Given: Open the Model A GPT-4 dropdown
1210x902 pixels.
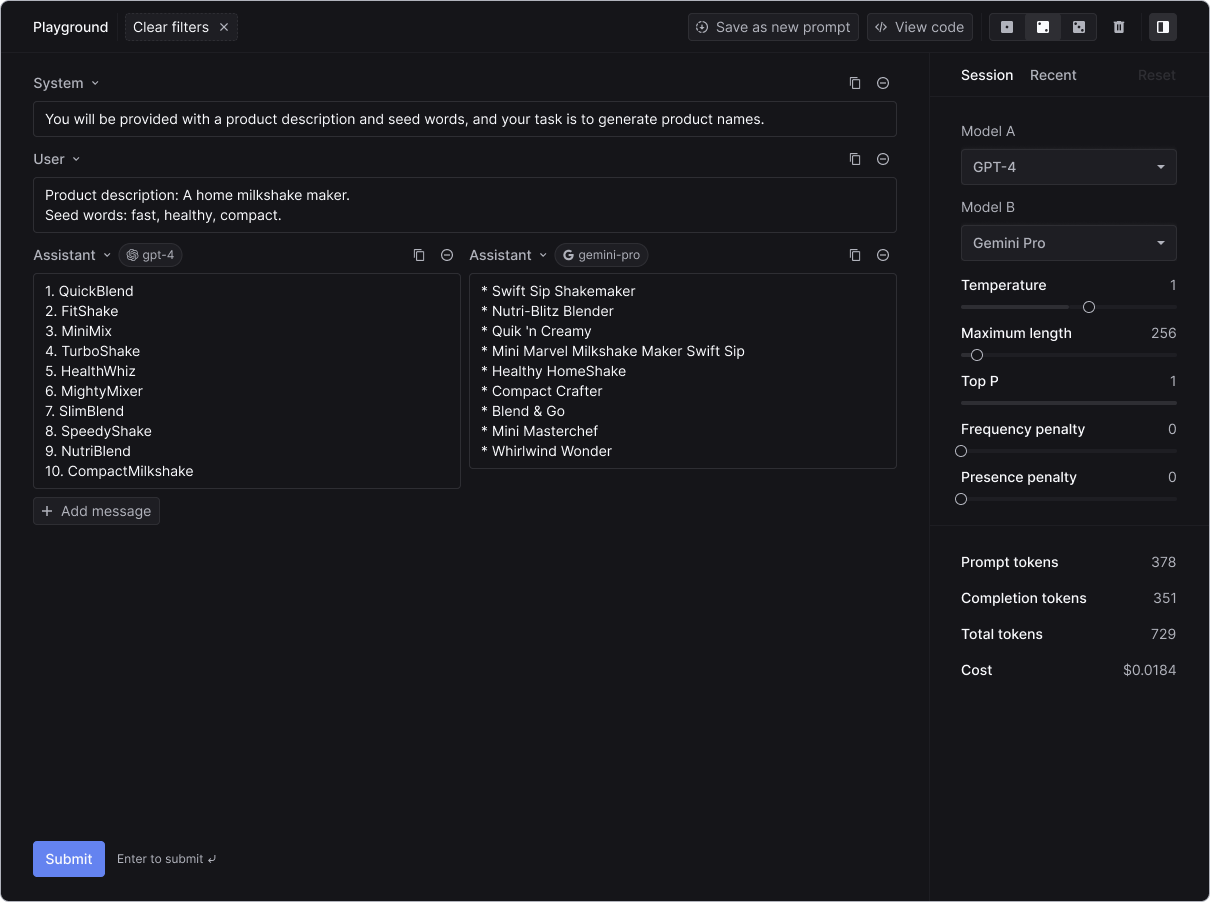Looking at the screenshot, I should [x=1068, y=167].
